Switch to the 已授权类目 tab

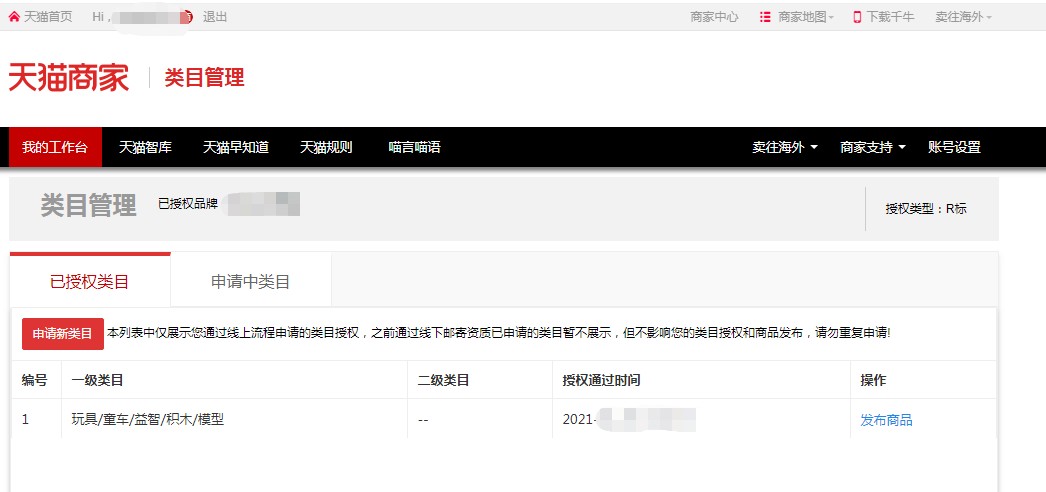[x=90, y=281]
